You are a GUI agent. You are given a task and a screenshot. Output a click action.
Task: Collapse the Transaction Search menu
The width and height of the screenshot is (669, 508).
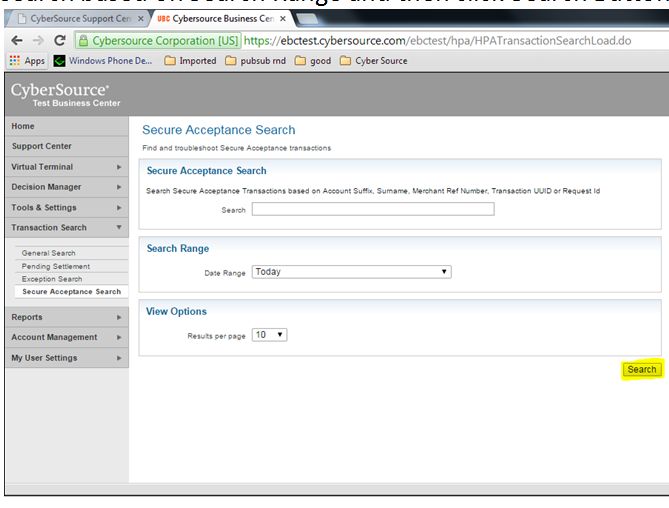pyautogui.click(x=67, y=228)
